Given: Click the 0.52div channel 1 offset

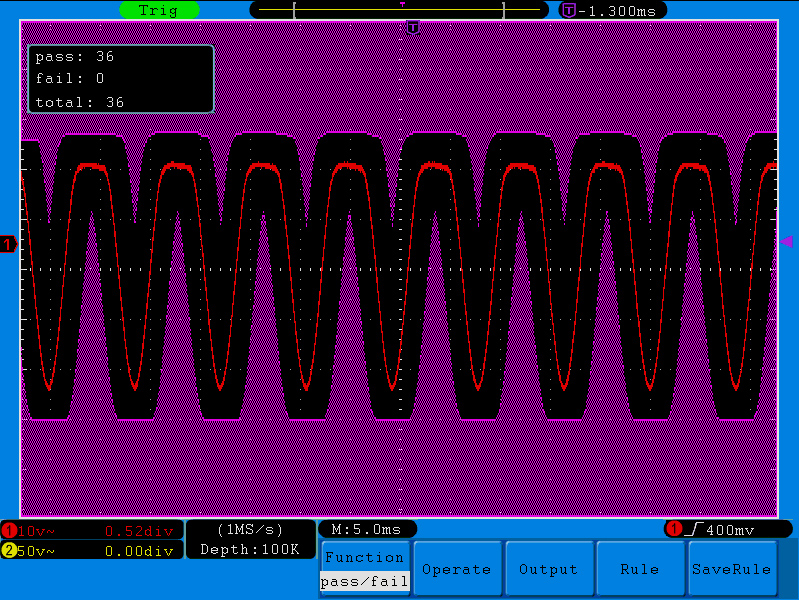Looking at the screenshot, I should pos(139,532).
